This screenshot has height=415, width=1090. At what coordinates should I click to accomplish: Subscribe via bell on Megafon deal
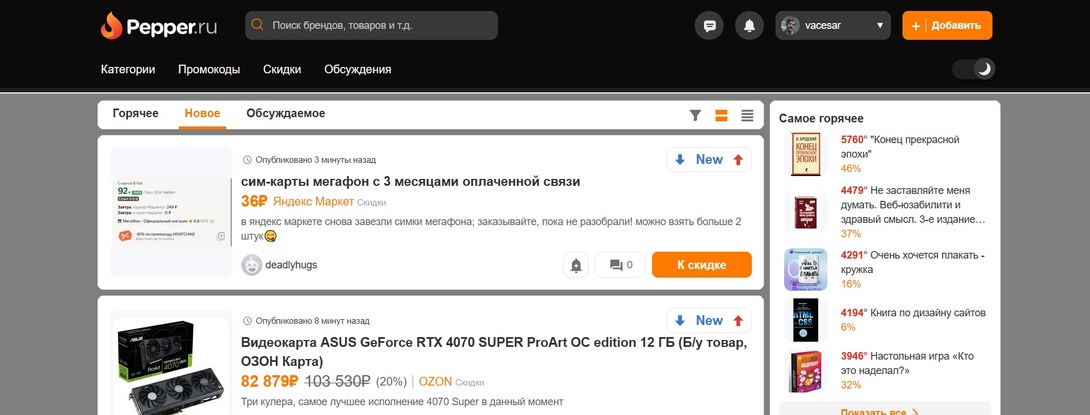pyautogui.click(x=576, y=265)
